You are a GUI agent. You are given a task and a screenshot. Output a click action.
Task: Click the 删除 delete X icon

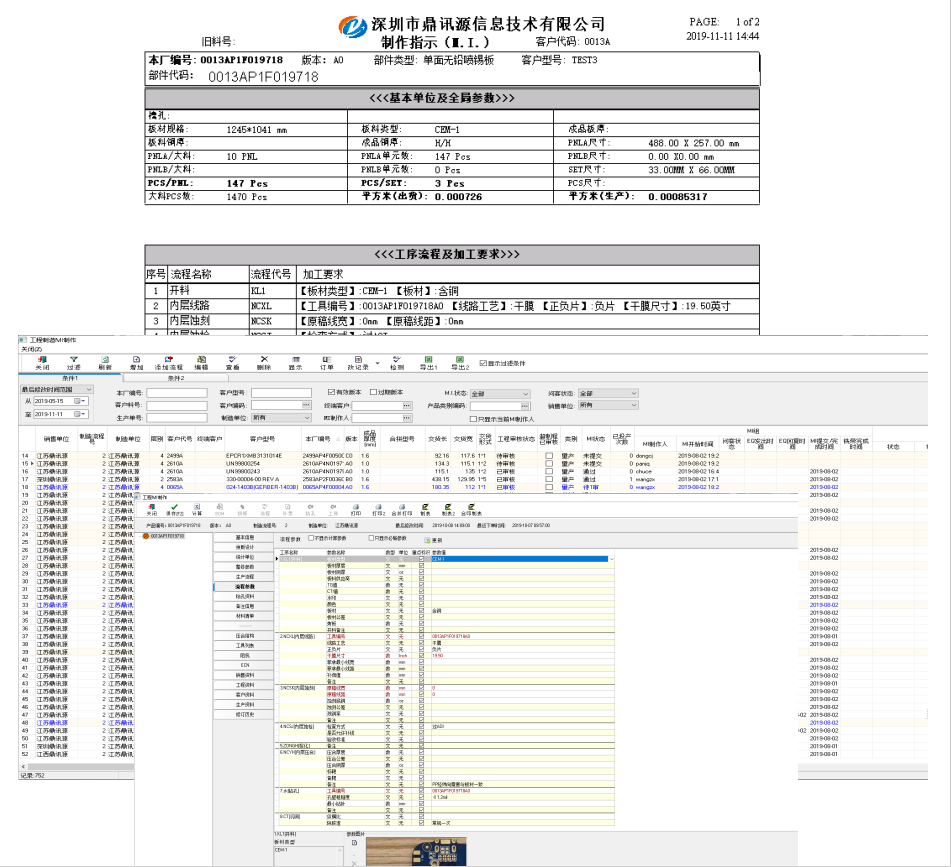[x=264, y=360]
